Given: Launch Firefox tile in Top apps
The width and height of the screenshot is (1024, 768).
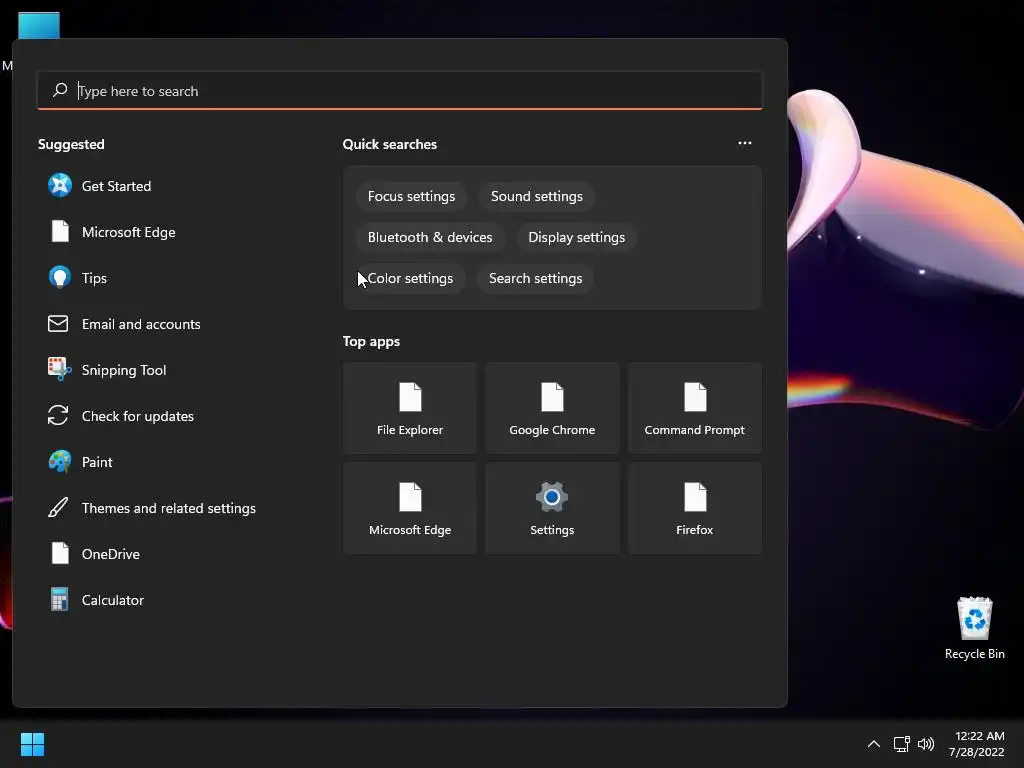Looking at the screenshot, I should tap(694, 508).
